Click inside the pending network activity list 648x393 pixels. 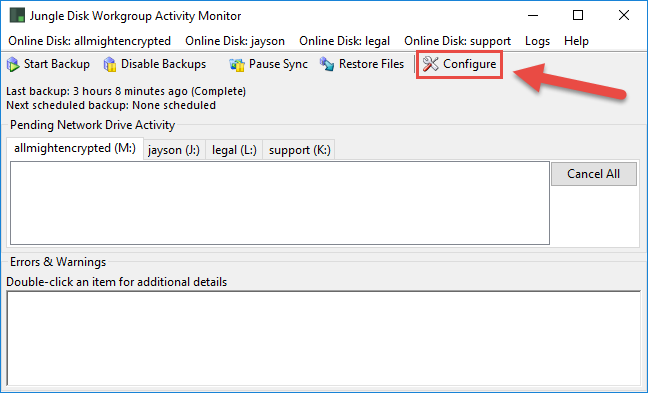(280, 203)
